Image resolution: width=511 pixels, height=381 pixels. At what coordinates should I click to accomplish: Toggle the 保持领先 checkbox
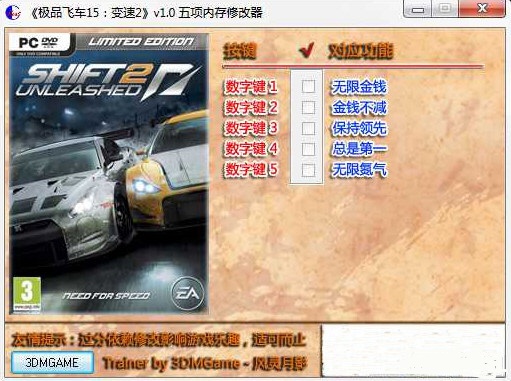coord(308,128)
